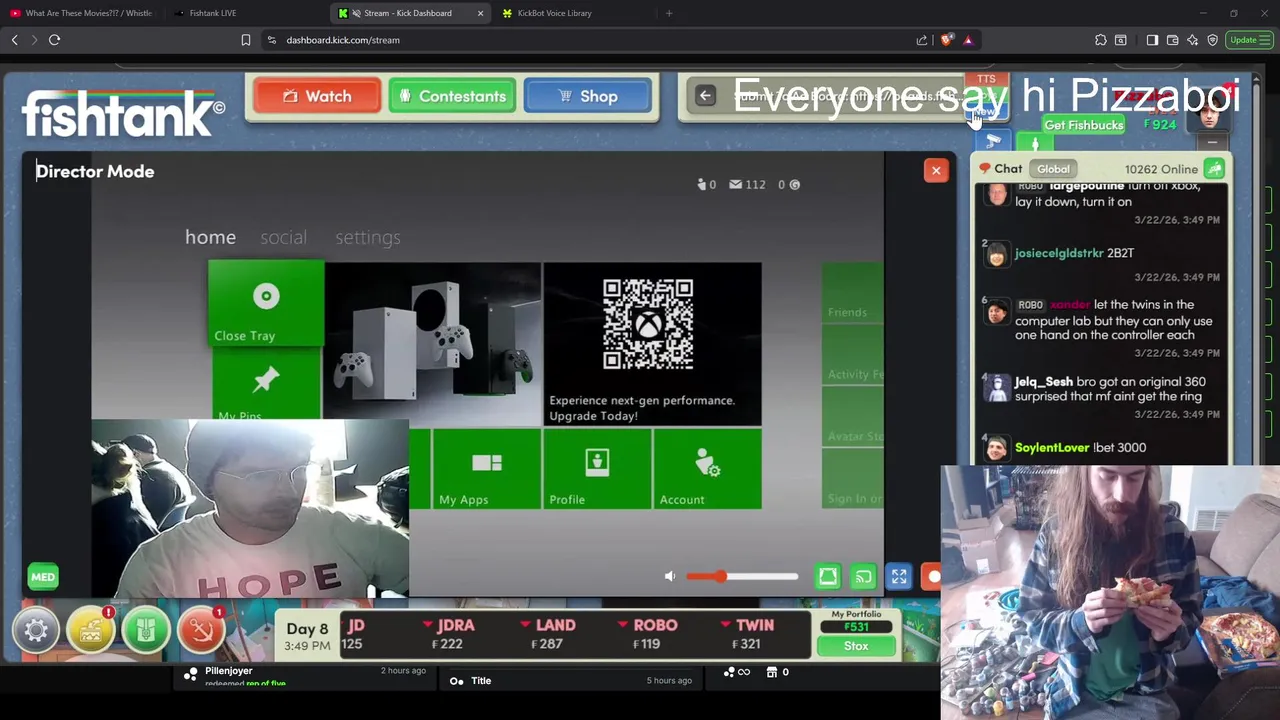1280x720 pixels.
Task: Adjust the red volume slider
Action: tap(742, 576)
